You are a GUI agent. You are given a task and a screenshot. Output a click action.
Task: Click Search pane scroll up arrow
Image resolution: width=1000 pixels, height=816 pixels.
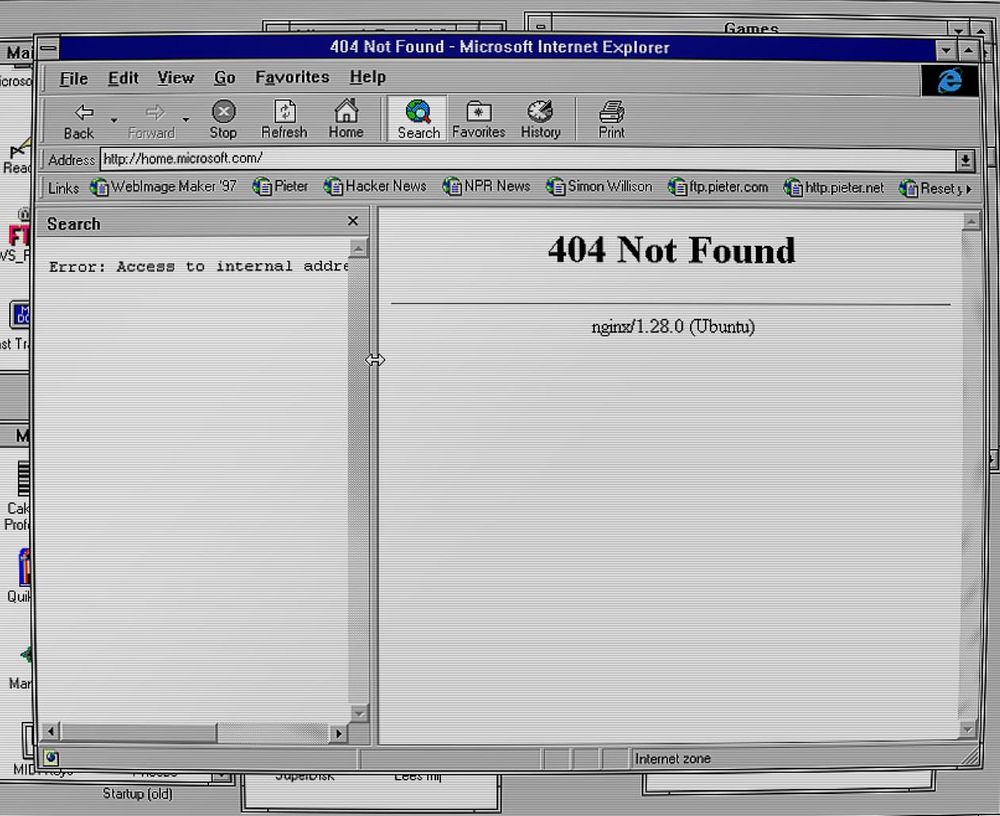358,248
